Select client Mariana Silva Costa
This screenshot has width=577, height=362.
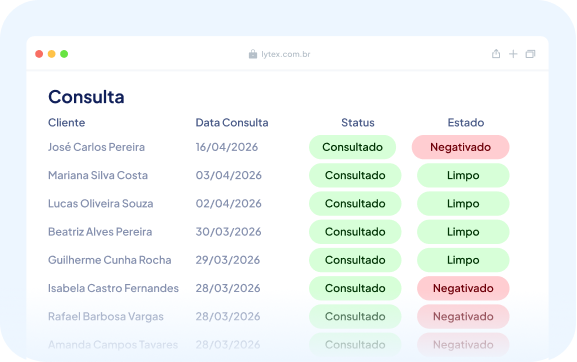point(98,175)
